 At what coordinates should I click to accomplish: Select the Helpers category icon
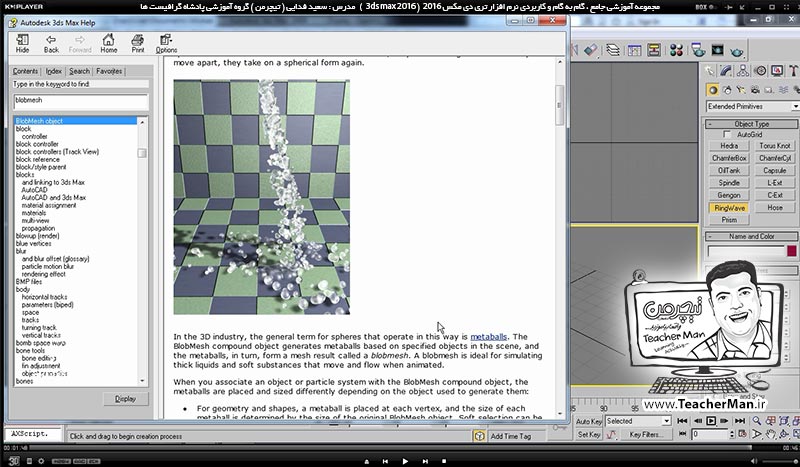point(769,90)
